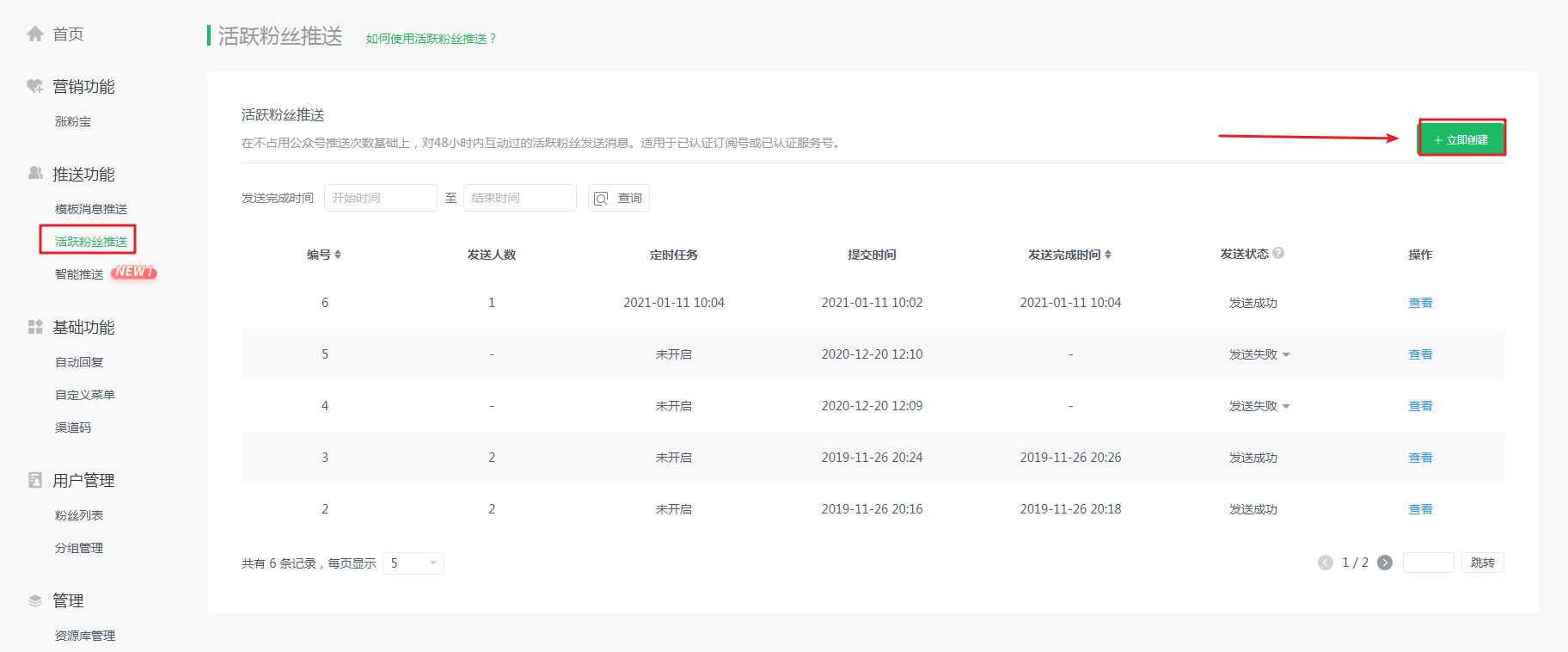
Task: Open the 如何使用活跃粉丝推送 help link
Action: pos(431,39)
